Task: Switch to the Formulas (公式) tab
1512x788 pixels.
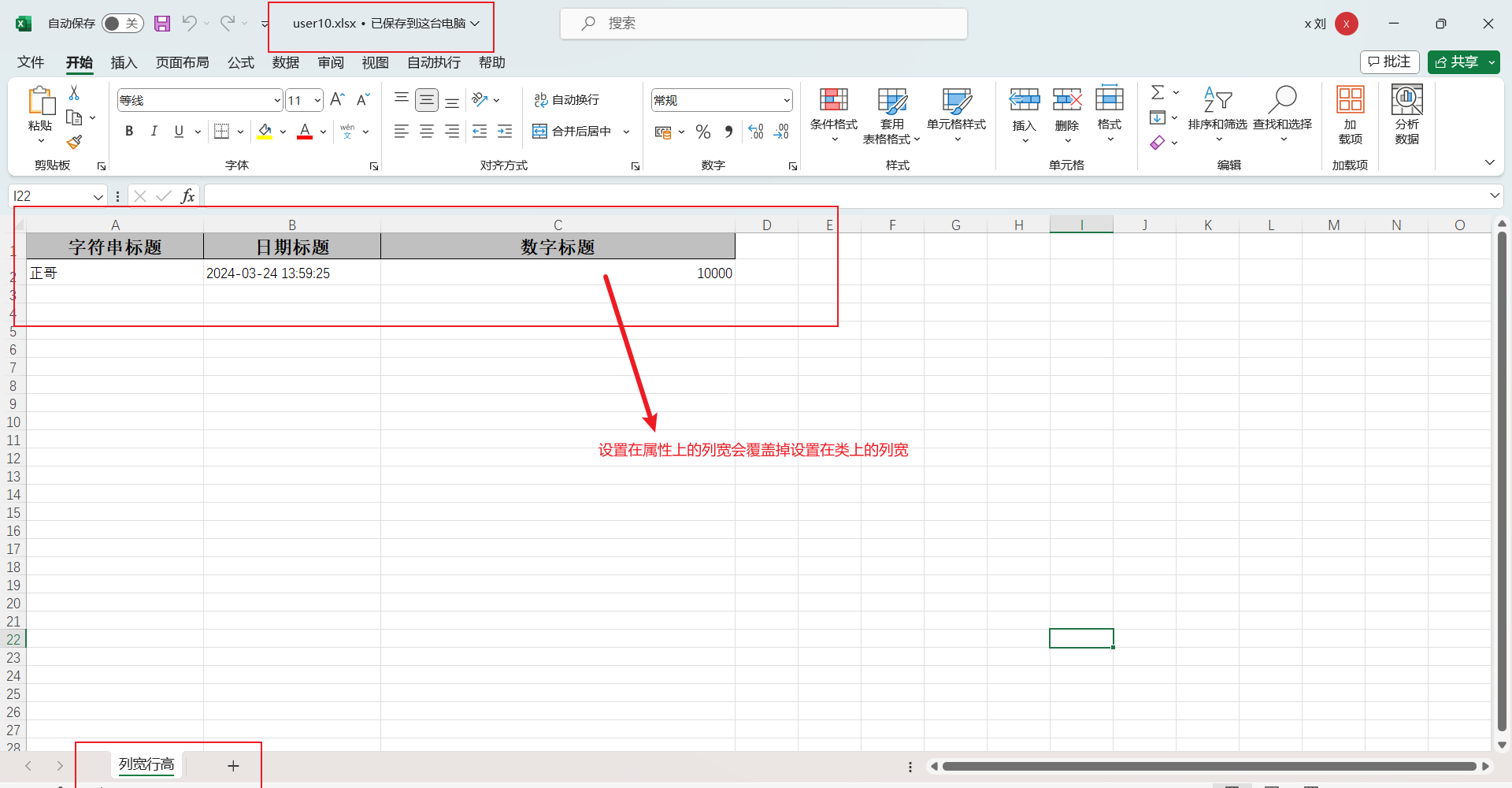Action: point(240,62)
